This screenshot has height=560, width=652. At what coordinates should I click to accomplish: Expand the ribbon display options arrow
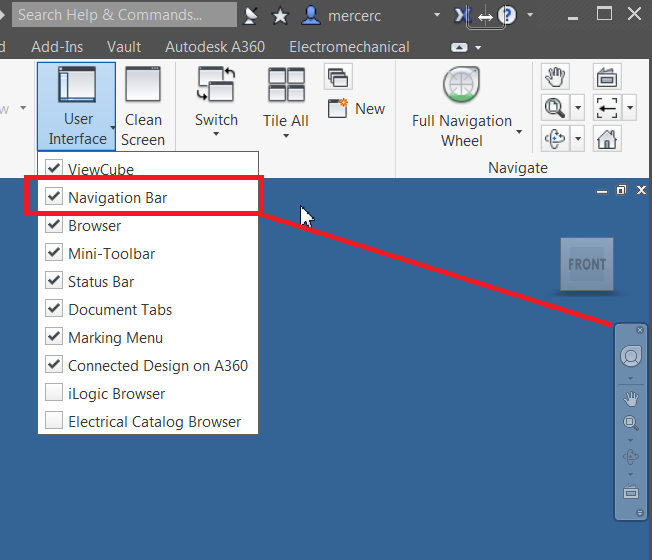click(478, 48)
